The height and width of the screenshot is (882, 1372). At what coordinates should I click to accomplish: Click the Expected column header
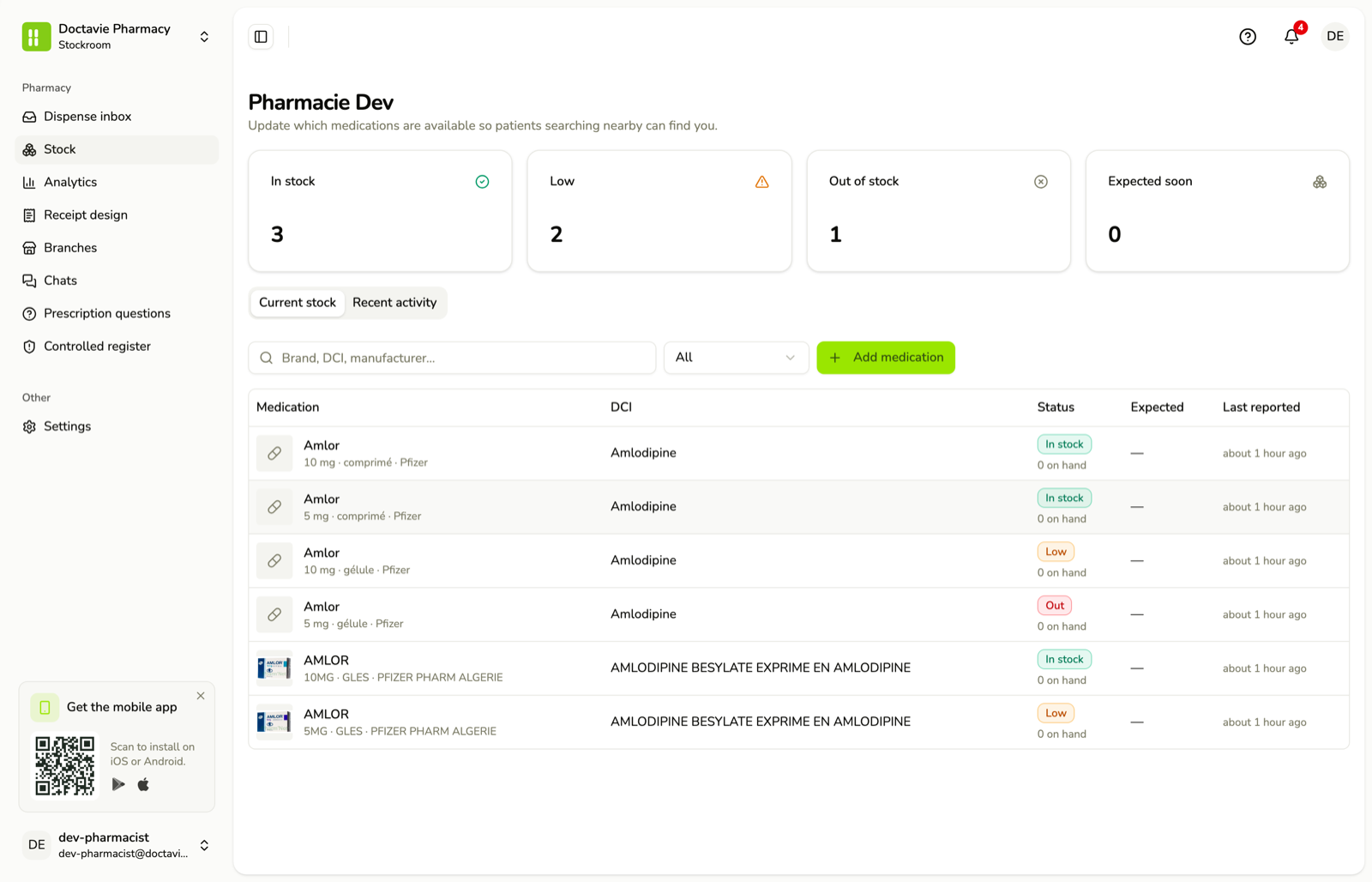[x=1157, y=408]
